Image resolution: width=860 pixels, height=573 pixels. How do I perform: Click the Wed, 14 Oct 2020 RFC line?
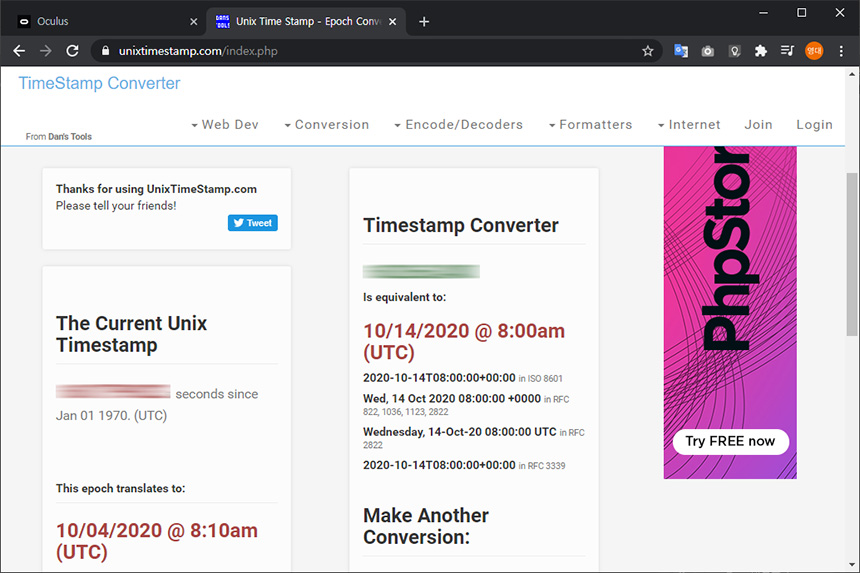(466, 405)
